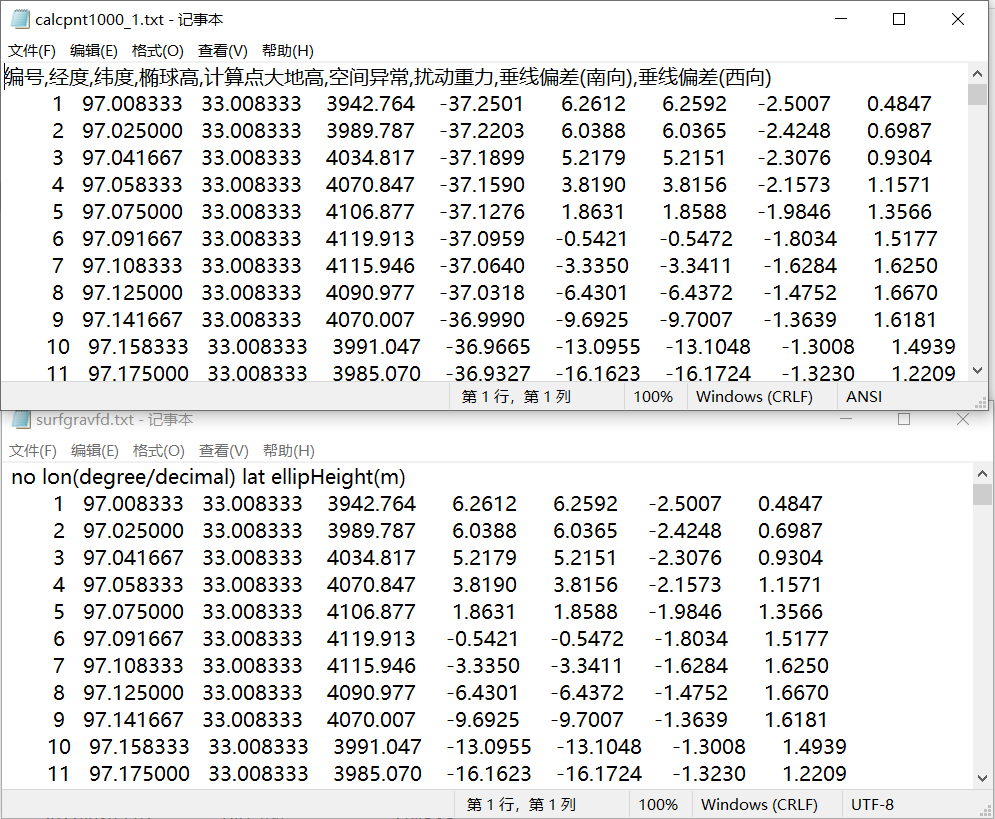This screenshot has width=995, height=819.
Task: Close the surfgravfd.txt Notepad window
Action: click(963, 419)
